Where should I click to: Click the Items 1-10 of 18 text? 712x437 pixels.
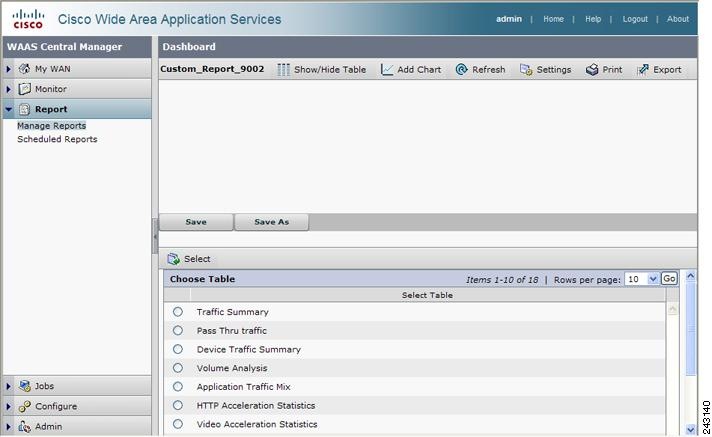point(502,280)
